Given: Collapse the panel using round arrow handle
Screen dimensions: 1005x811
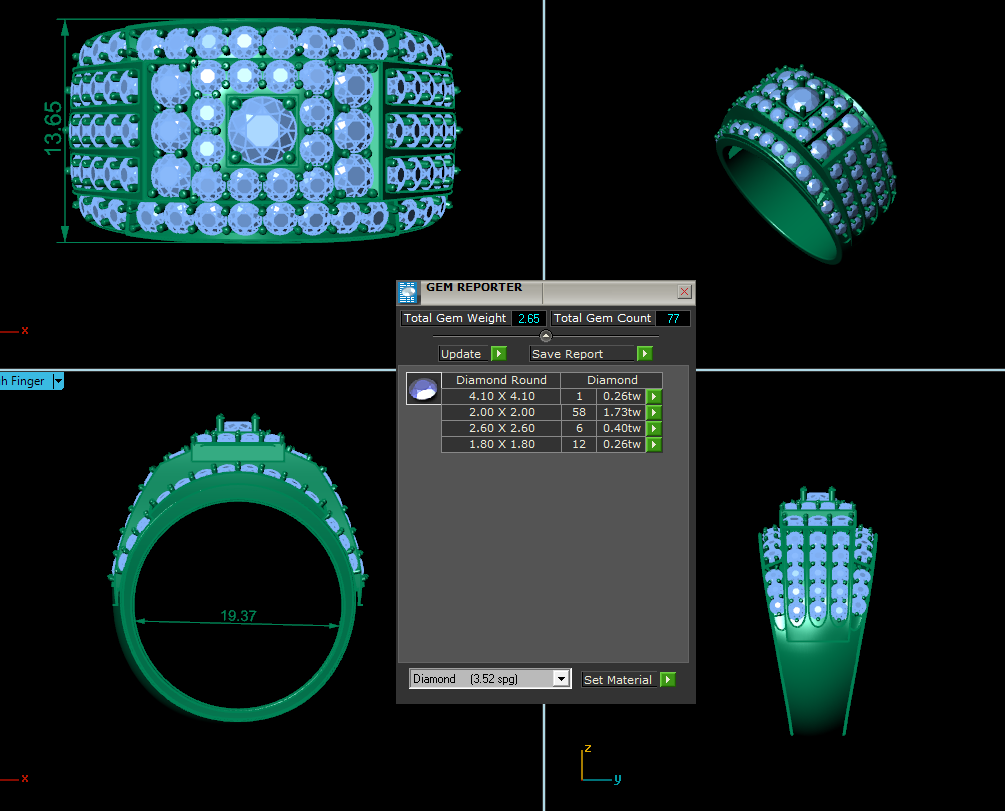Looking at the screenshot, I should pyautogui.click(x=545, y=336).
